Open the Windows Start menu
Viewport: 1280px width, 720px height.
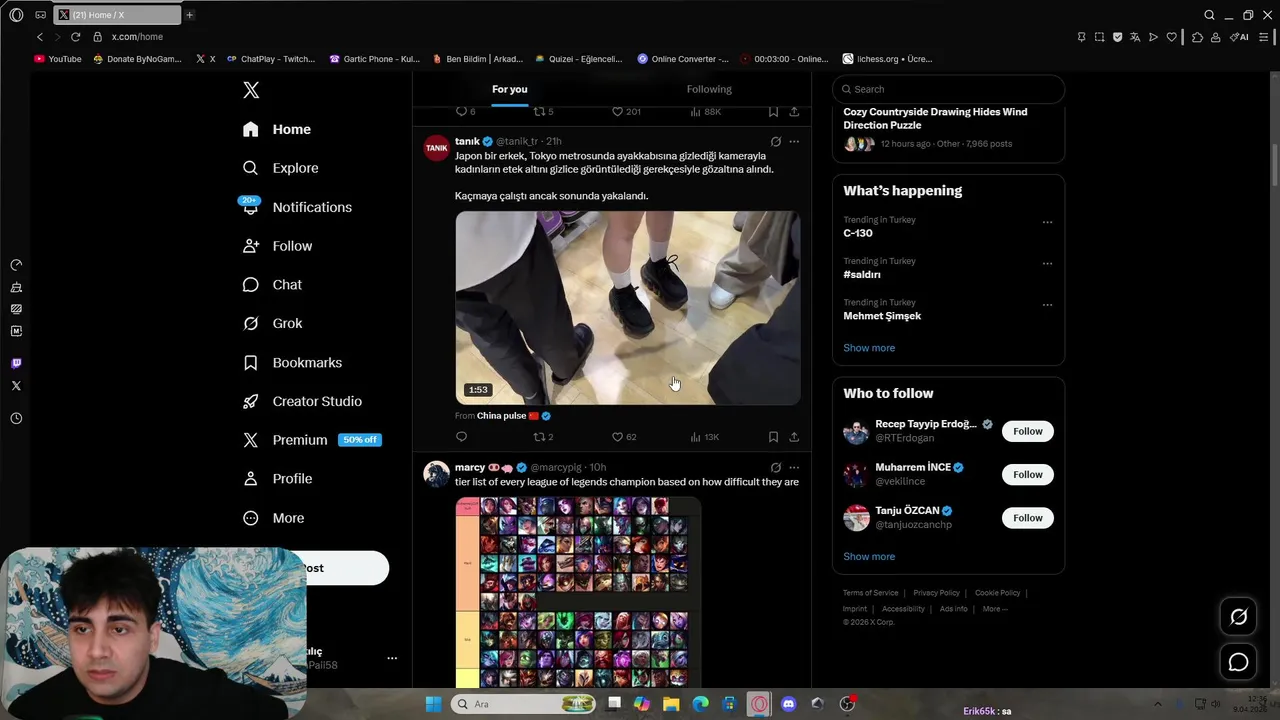[433, 704]
